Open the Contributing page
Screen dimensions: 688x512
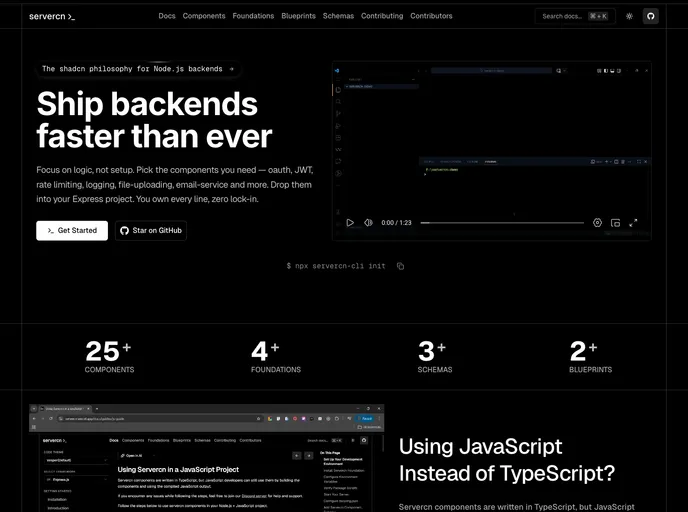point(382,16)
